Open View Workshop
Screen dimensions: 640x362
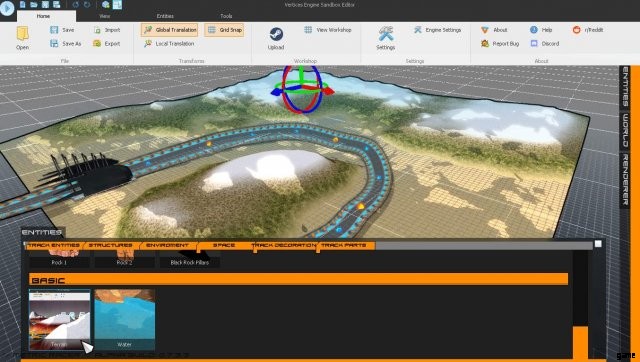tap(328, 30)
